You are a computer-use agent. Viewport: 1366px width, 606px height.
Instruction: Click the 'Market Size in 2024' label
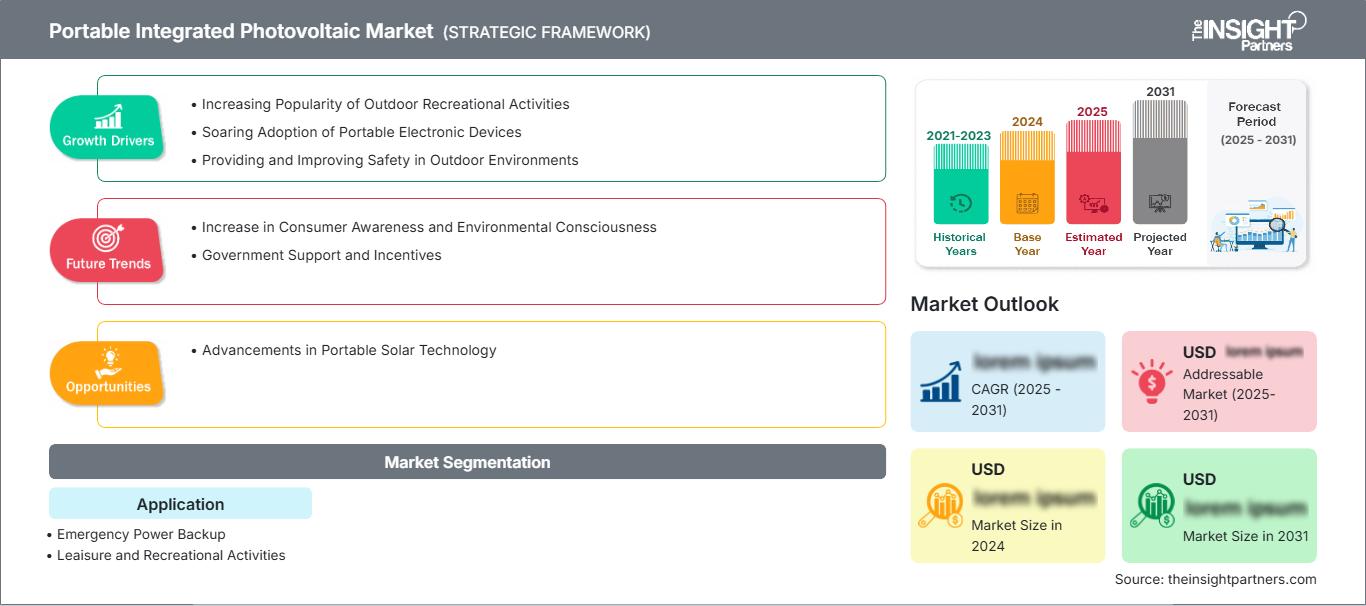point(1016,535)
